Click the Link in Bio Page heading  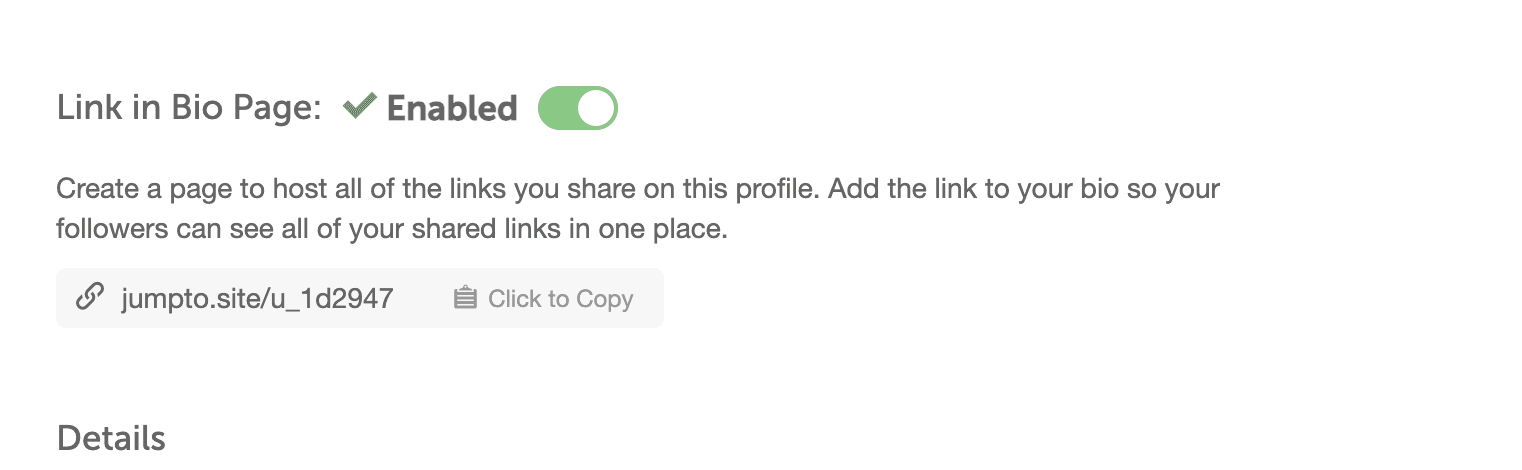click(x=188, y=108)
